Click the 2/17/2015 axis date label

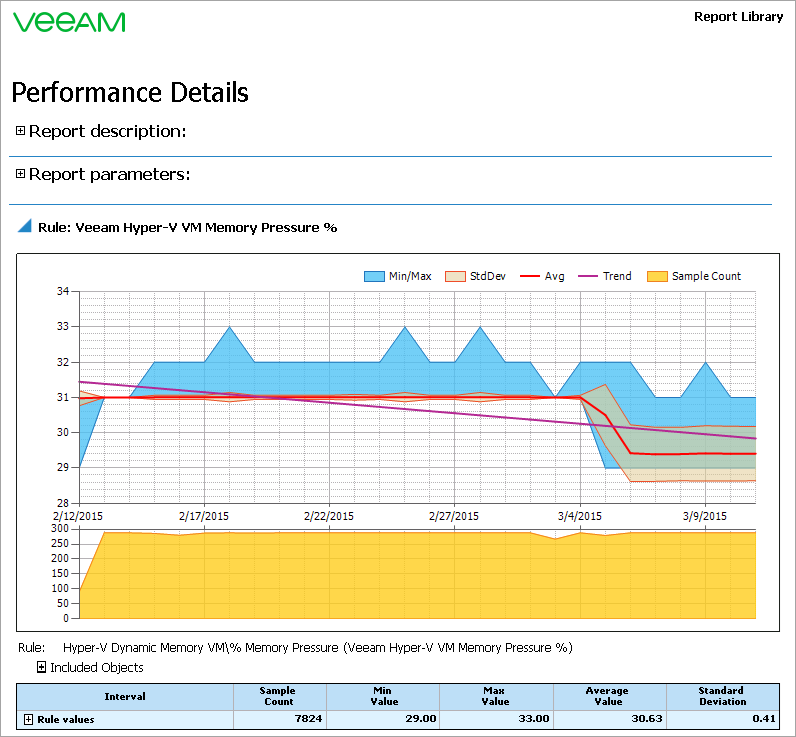point(204,516)
